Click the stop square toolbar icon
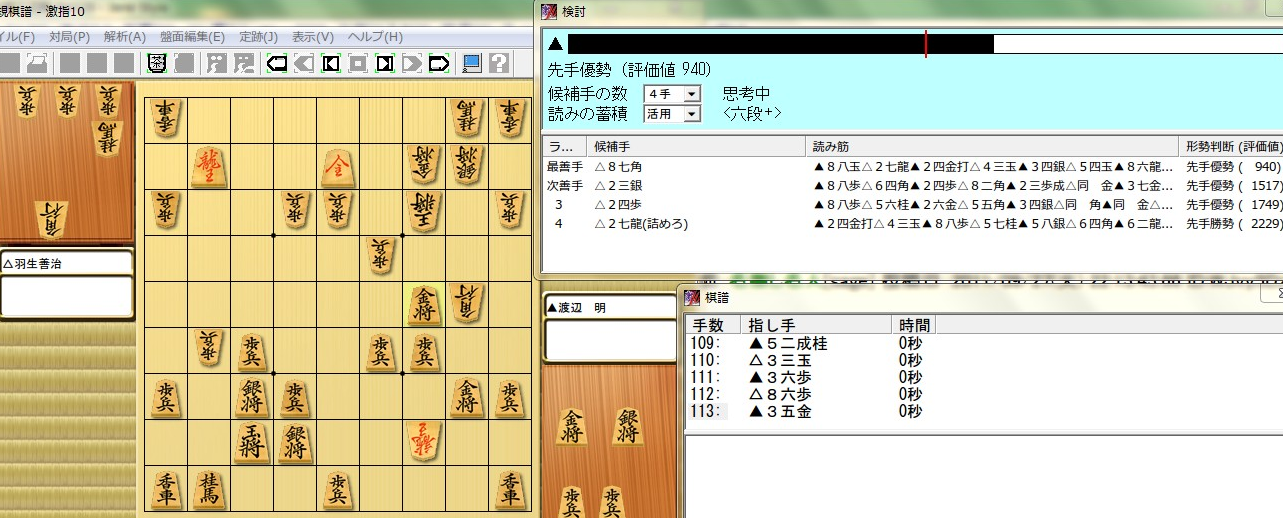Screen dimensions: 1283x518 358,64
